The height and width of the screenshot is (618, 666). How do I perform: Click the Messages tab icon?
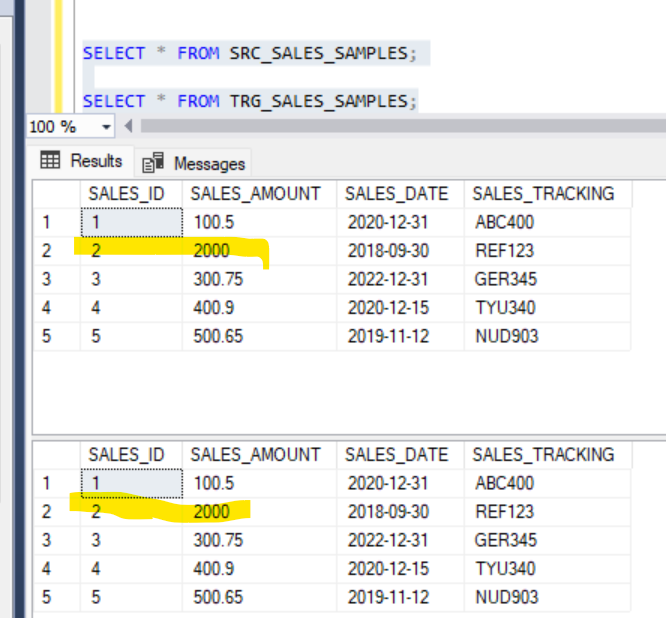[153, 163]
